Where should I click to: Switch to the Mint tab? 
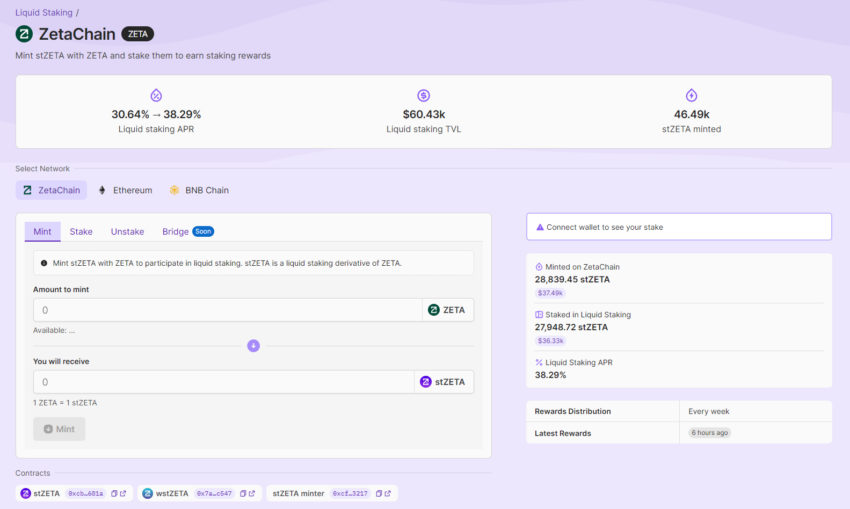tap(42, 231)
